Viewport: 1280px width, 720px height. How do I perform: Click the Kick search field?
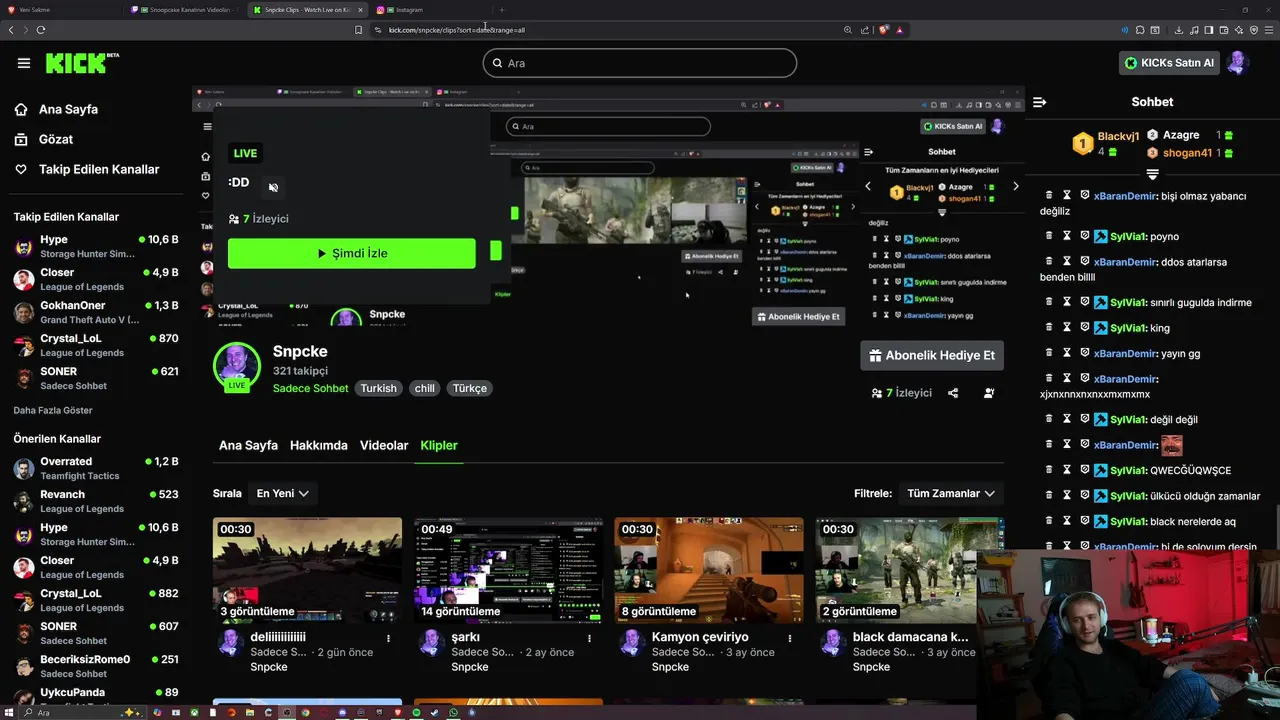[640, 63]
